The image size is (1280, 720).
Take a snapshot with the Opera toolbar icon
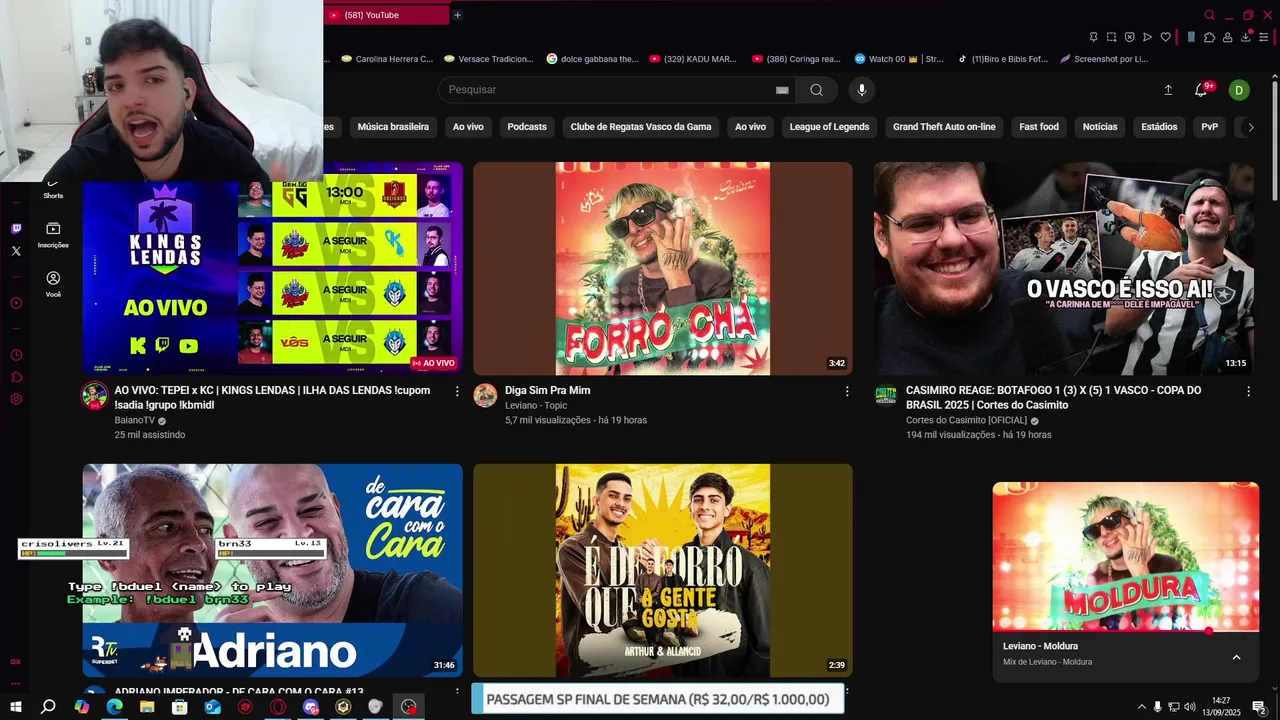1111,37
